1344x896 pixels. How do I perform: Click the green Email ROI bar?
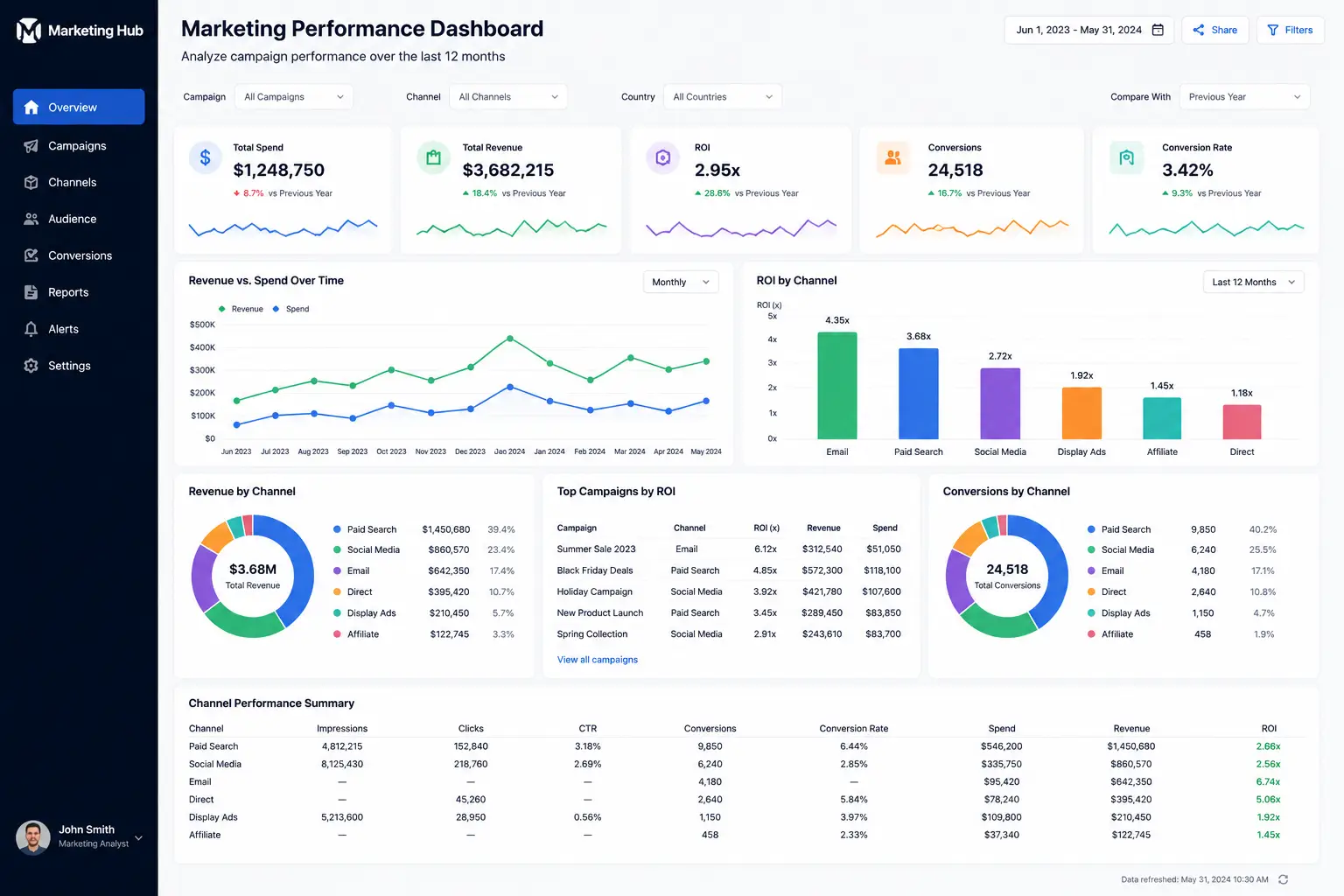tap(837, 386)
